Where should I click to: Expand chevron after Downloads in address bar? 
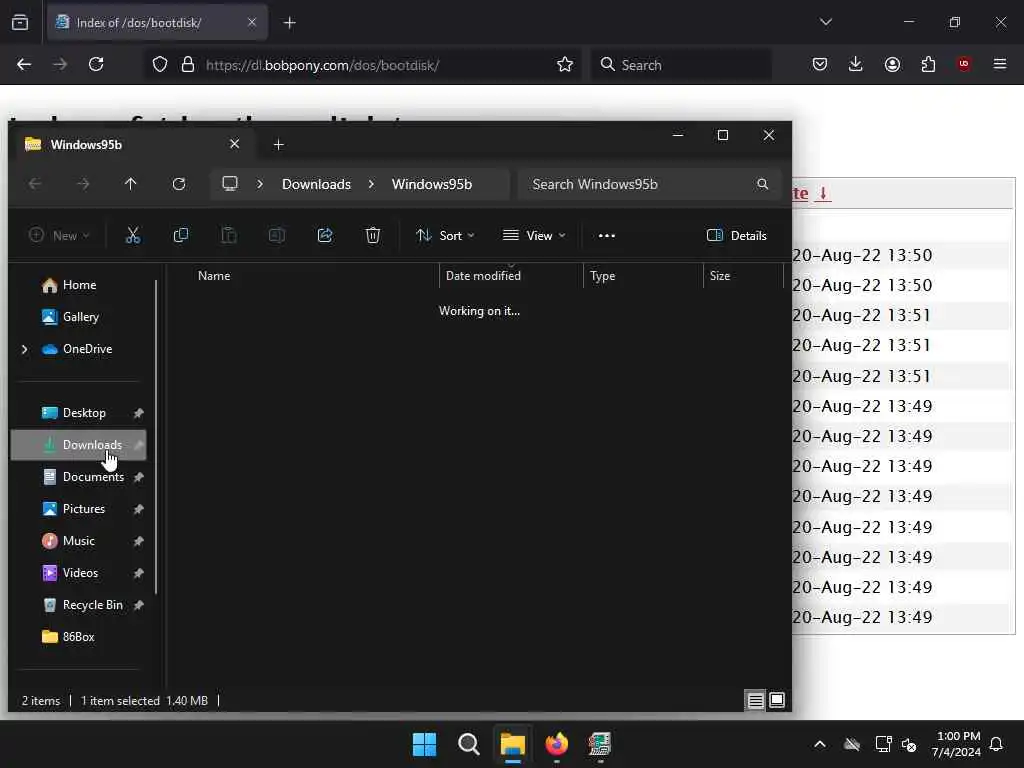click(x=371, y=184)
